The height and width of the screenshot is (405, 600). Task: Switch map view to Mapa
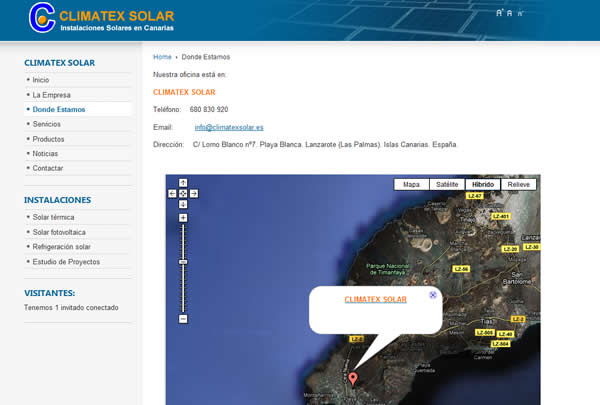tap(411, 185)
